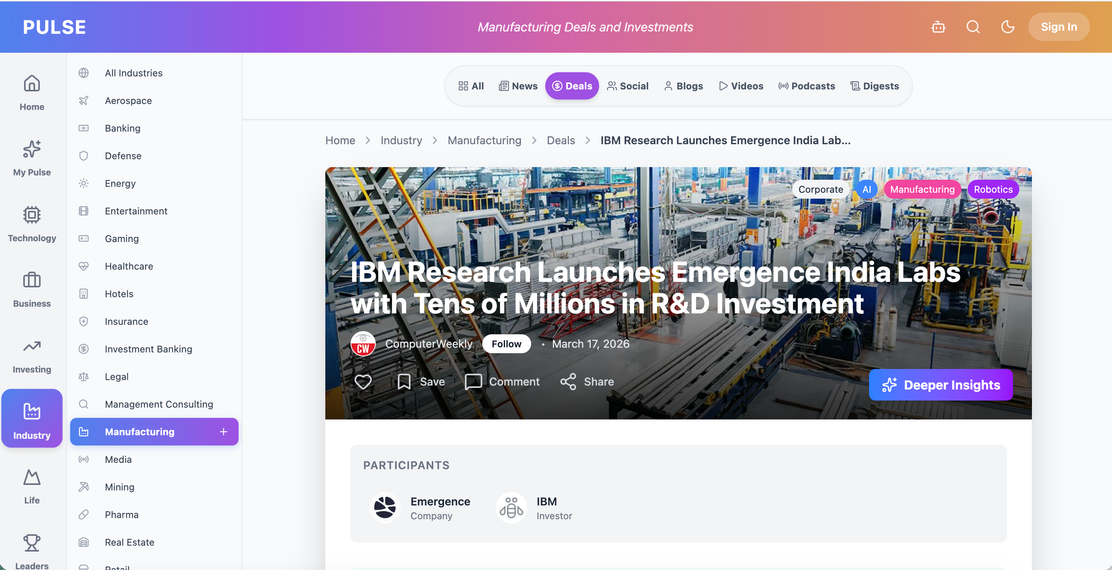
Task: Switch to the Digests tab
Action: point(874,86)
